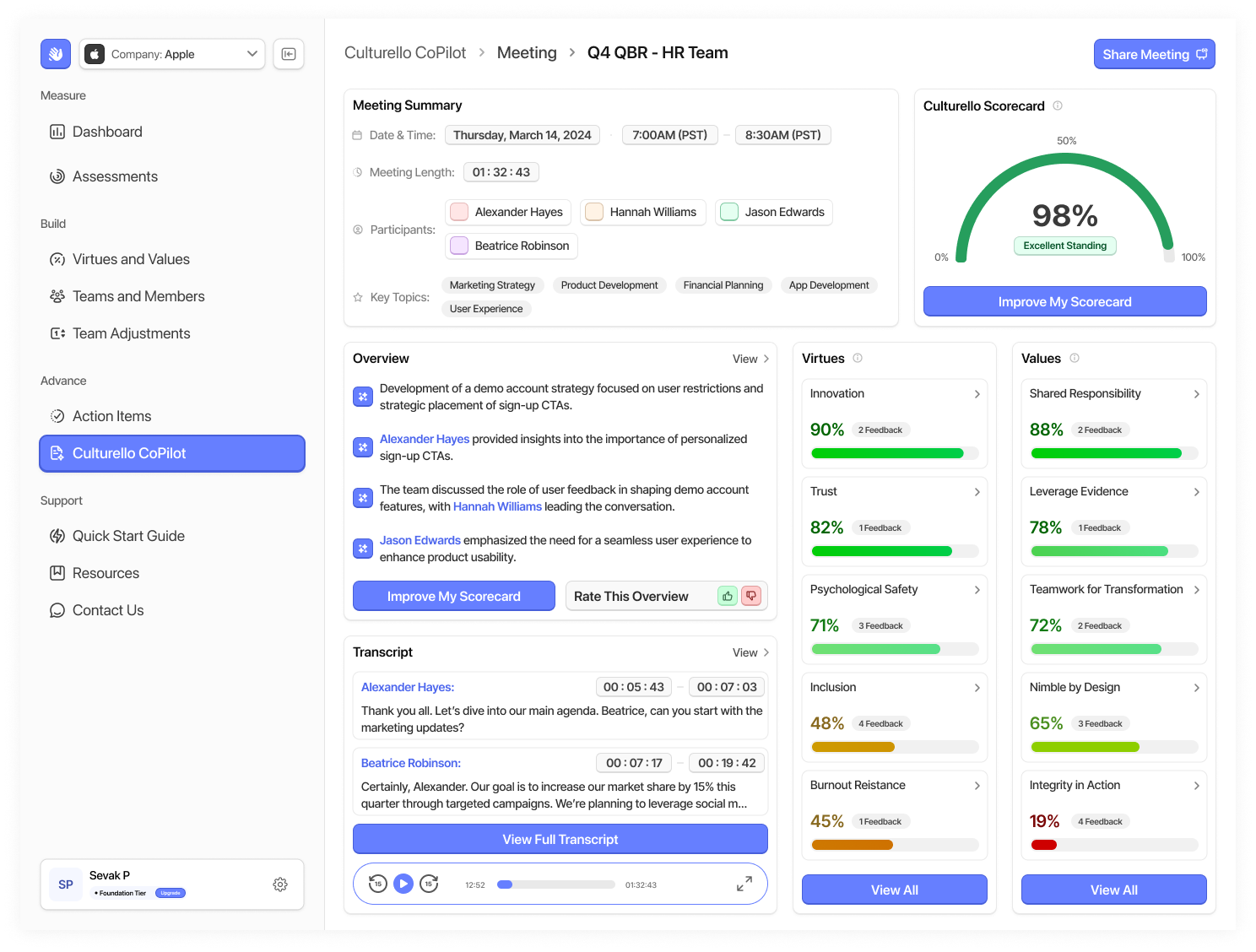Expand the Integrity in Action value
Screen dimensions: 1256x952
click(1196, 786)
